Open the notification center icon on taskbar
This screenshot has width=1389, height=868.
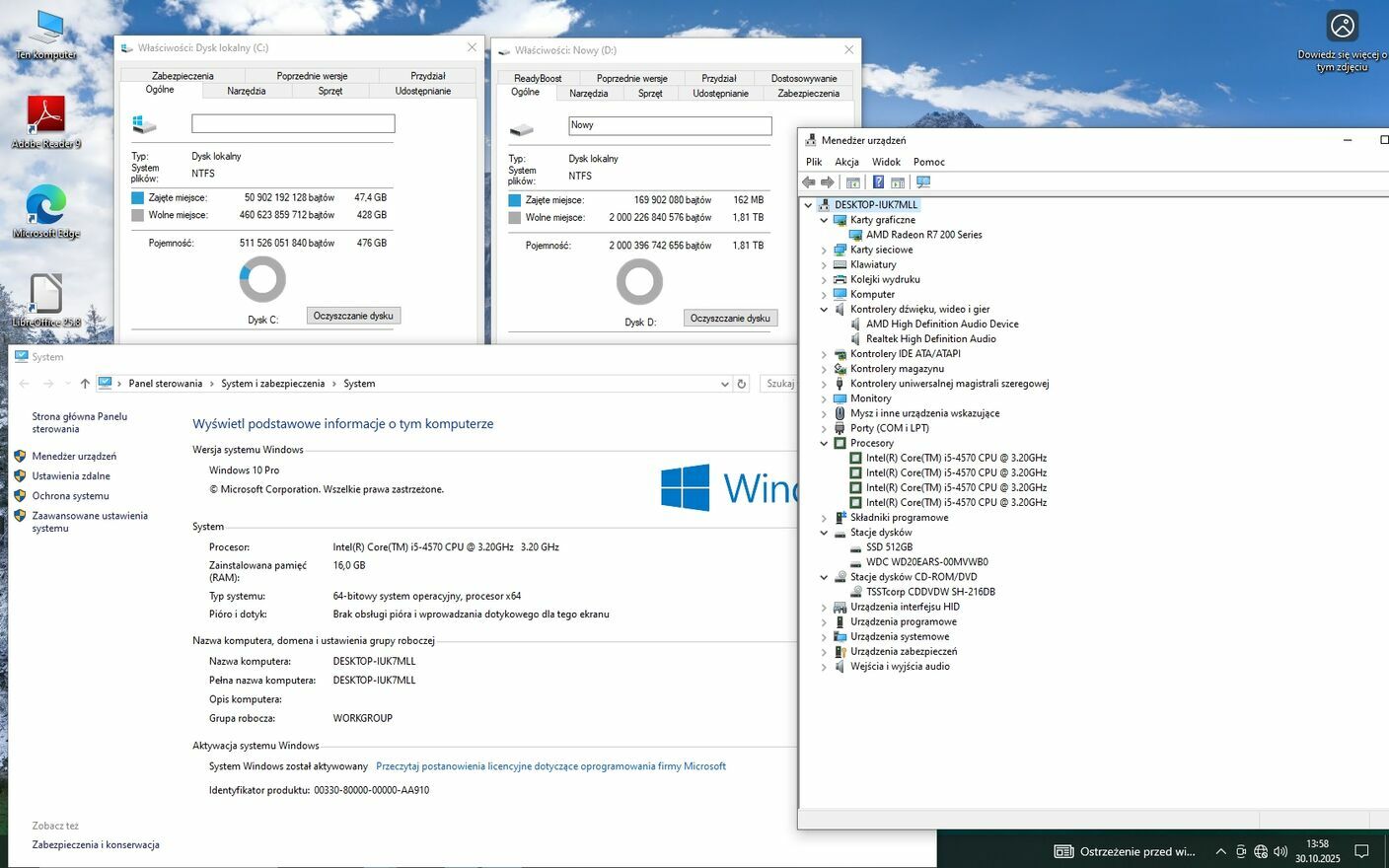tap(1361, 851)
